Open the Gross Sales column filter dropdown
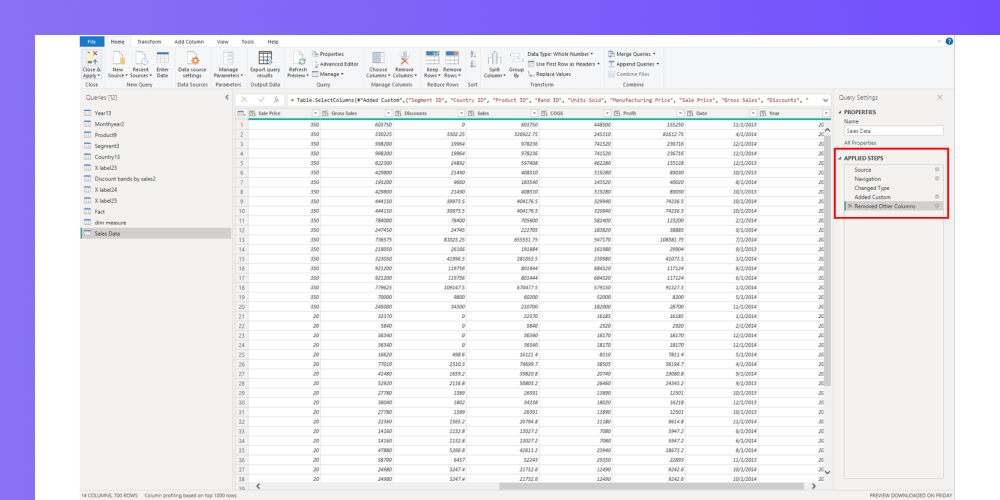The height and width of the screenshot is (500, 1000). pos(388,114)
